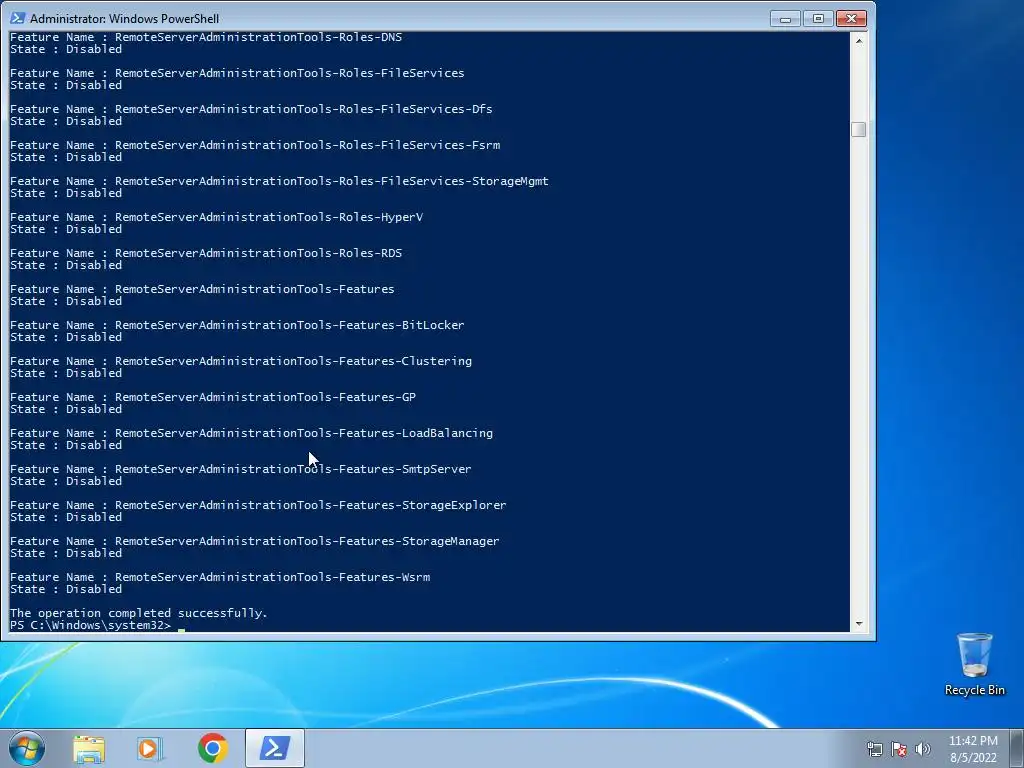This screenshot has width=1024, height=768.
Task: Click the text RemoteServerAdministrationTools-Features-StorageExplorer
Action: click(311, 505)
